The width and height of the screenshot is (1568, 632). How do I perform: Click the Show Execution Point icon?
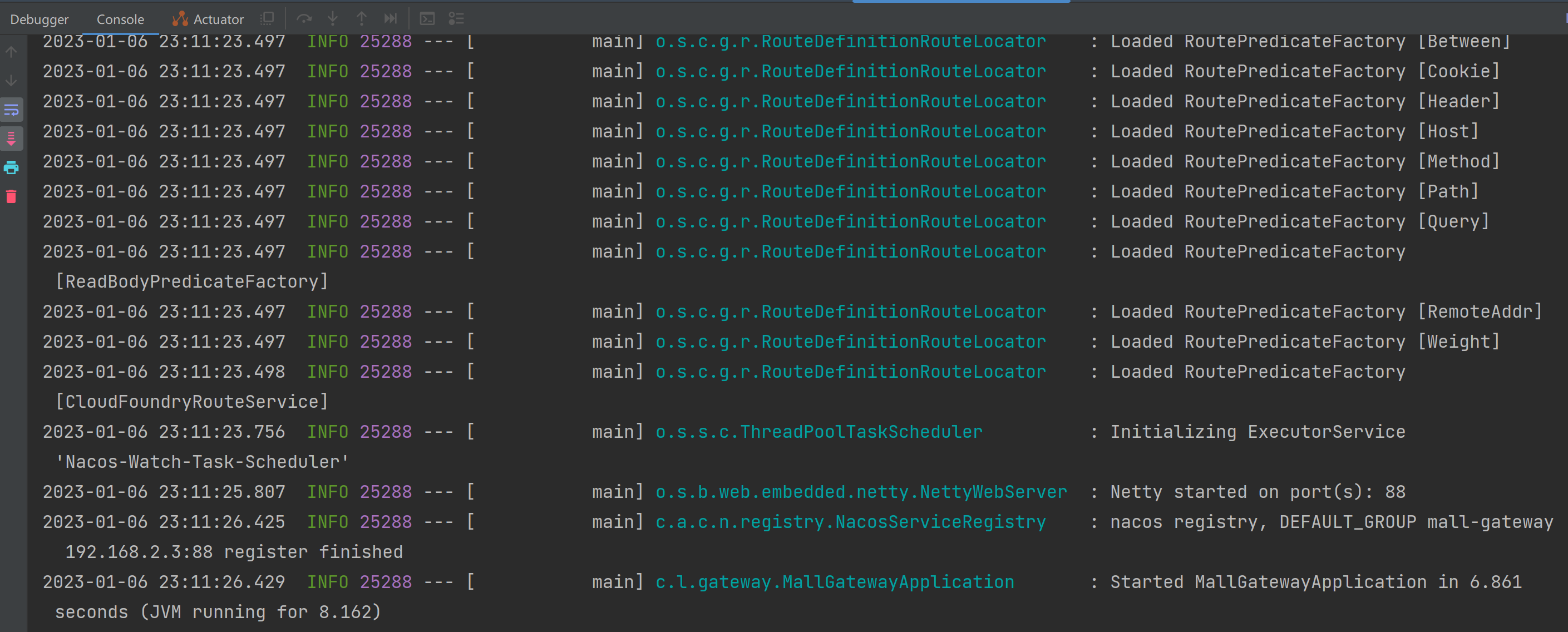[x=267, y=19]
